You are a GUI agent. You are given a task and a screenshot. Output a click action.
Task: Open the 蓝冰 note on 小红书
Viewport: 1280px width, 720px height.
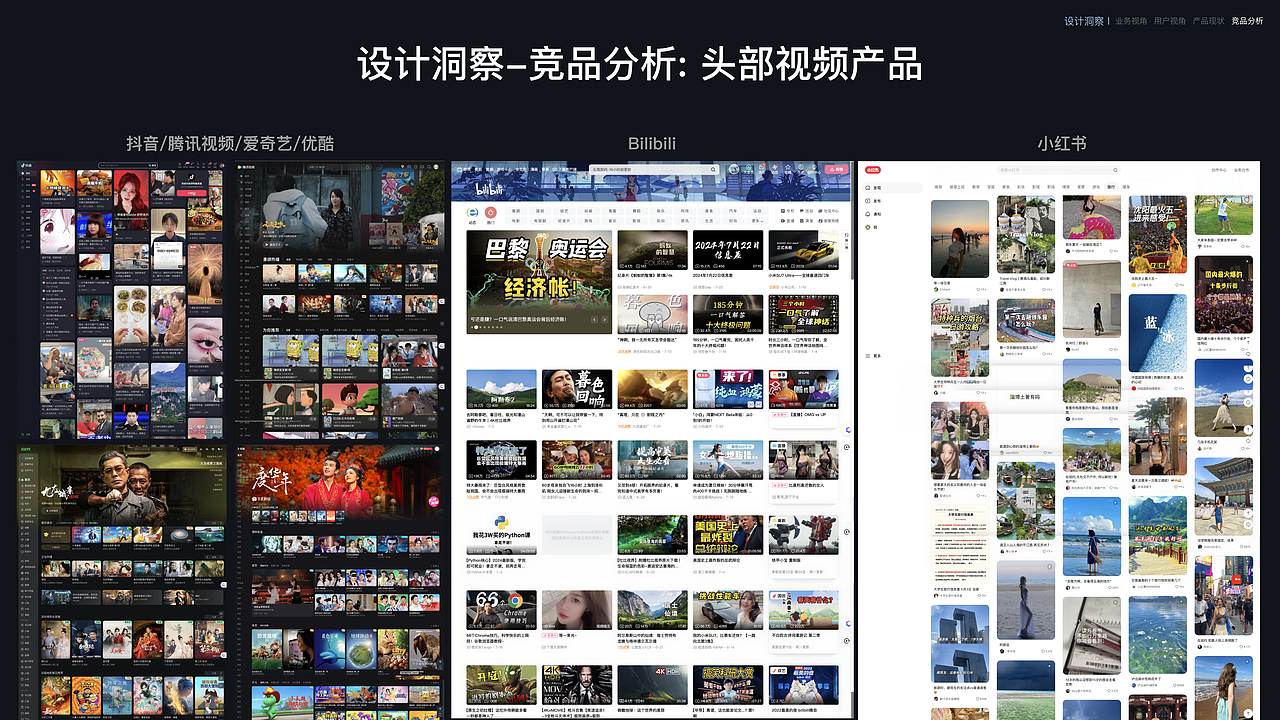click(x=1158, y=333)
